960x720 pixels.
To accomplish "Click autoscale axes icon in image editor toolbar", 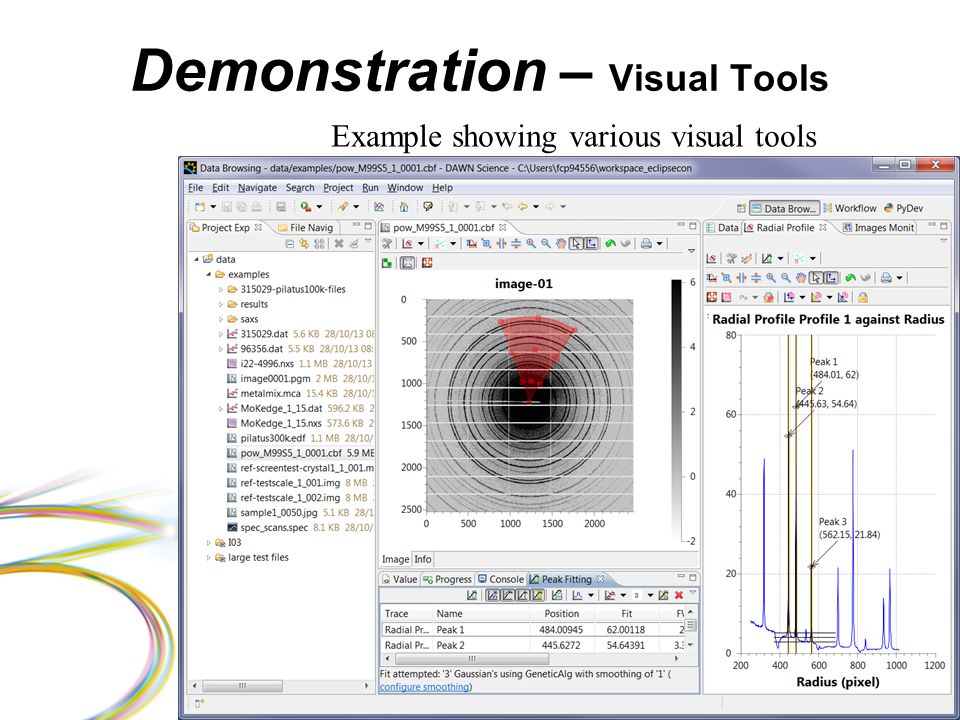I will 471,244.
